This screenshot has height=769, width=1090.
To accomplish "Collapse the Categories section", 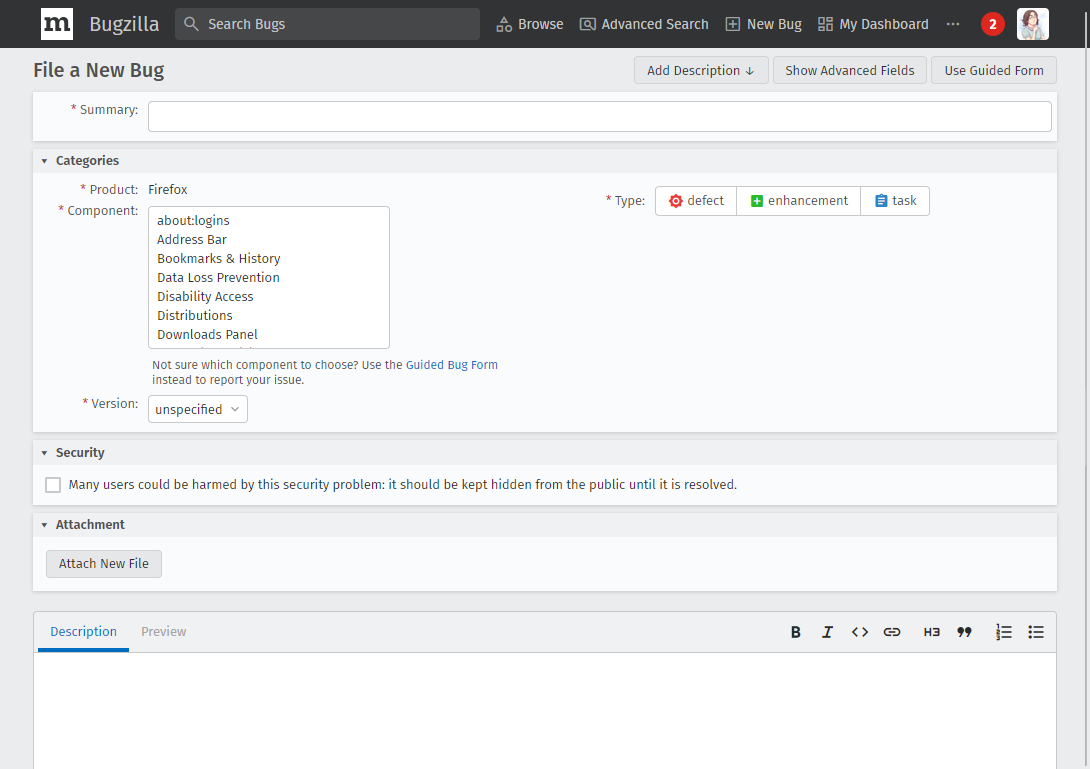I will tap(45, 161).
